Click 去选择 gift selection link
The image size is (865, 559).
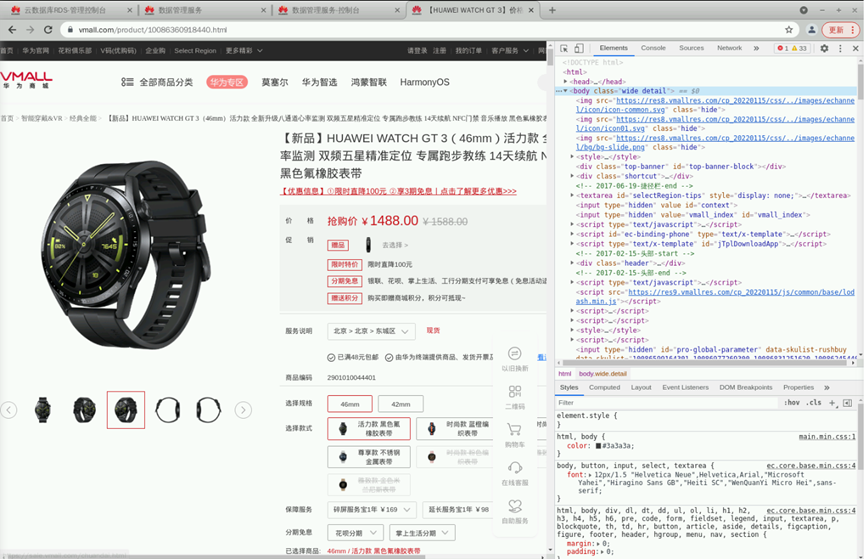tap(395, 245)
